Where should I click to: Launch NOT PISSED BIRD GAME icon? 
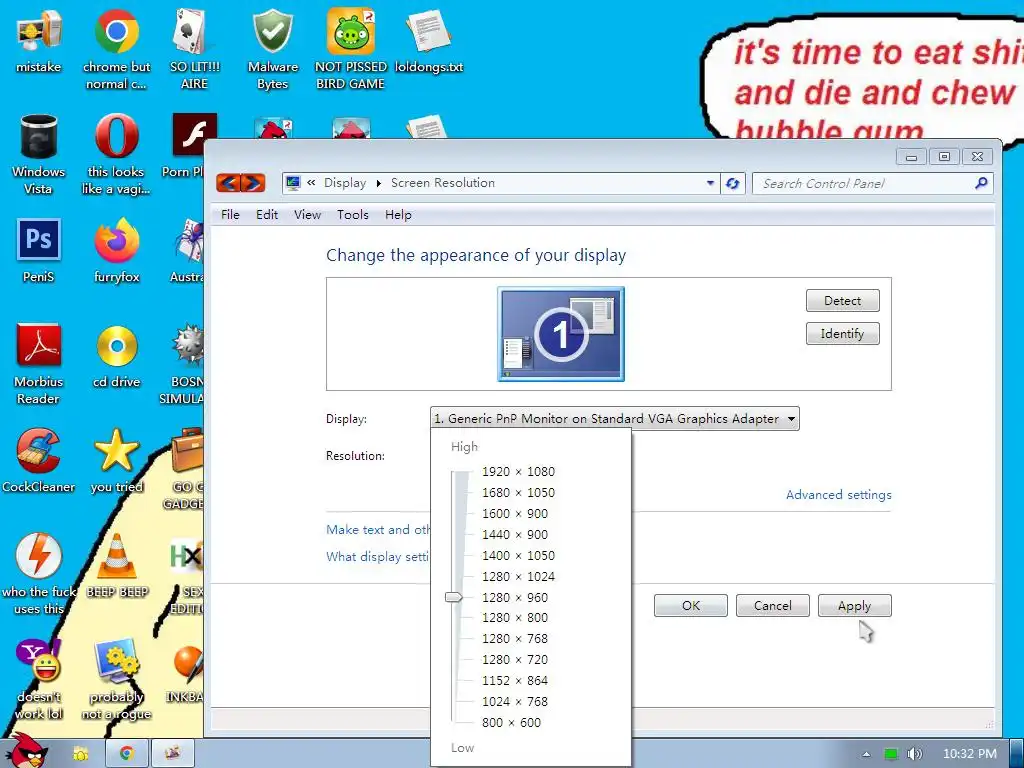351,49
